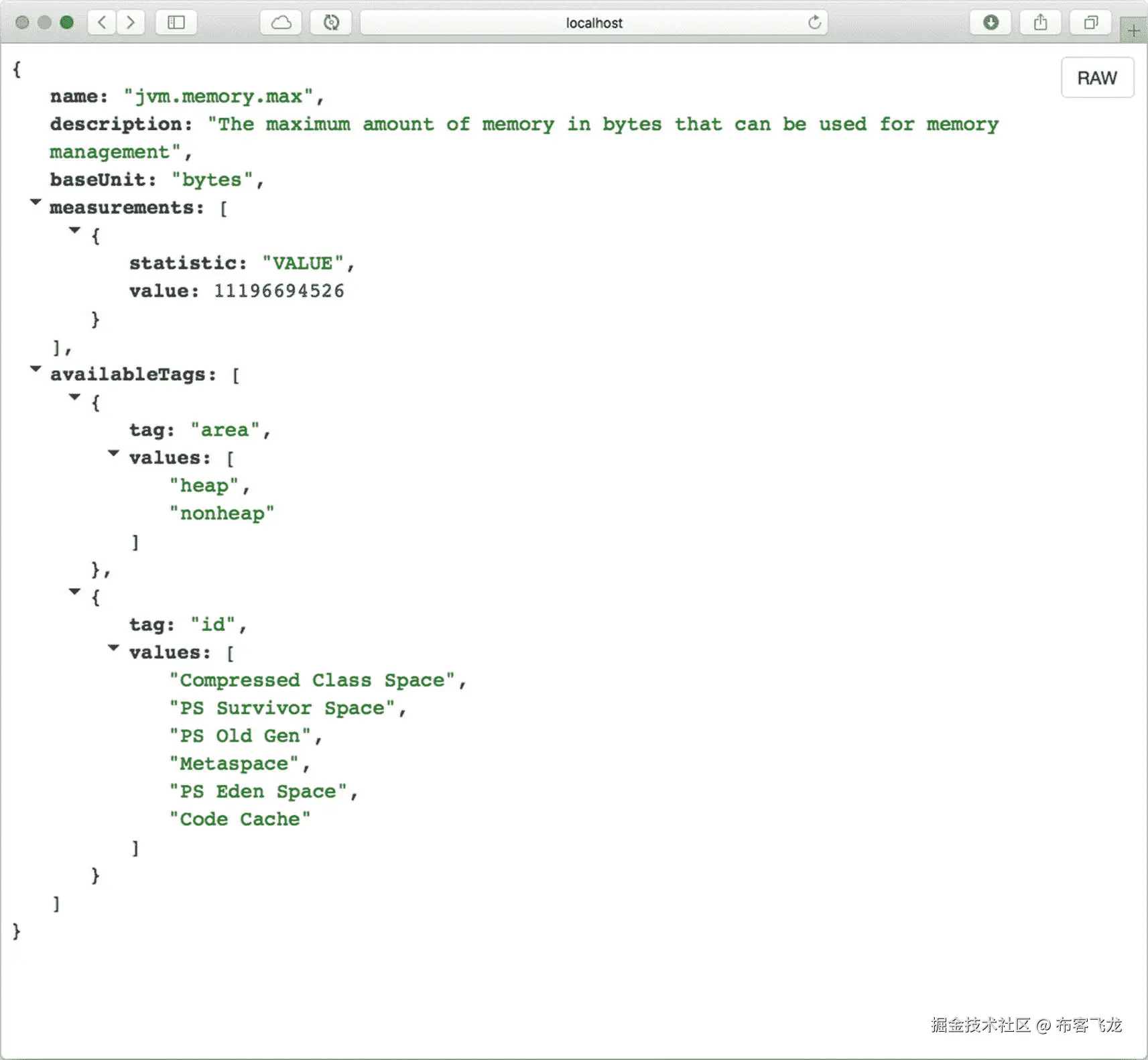
Task: Click inside the localhost address bar
Action: point(593,22)
